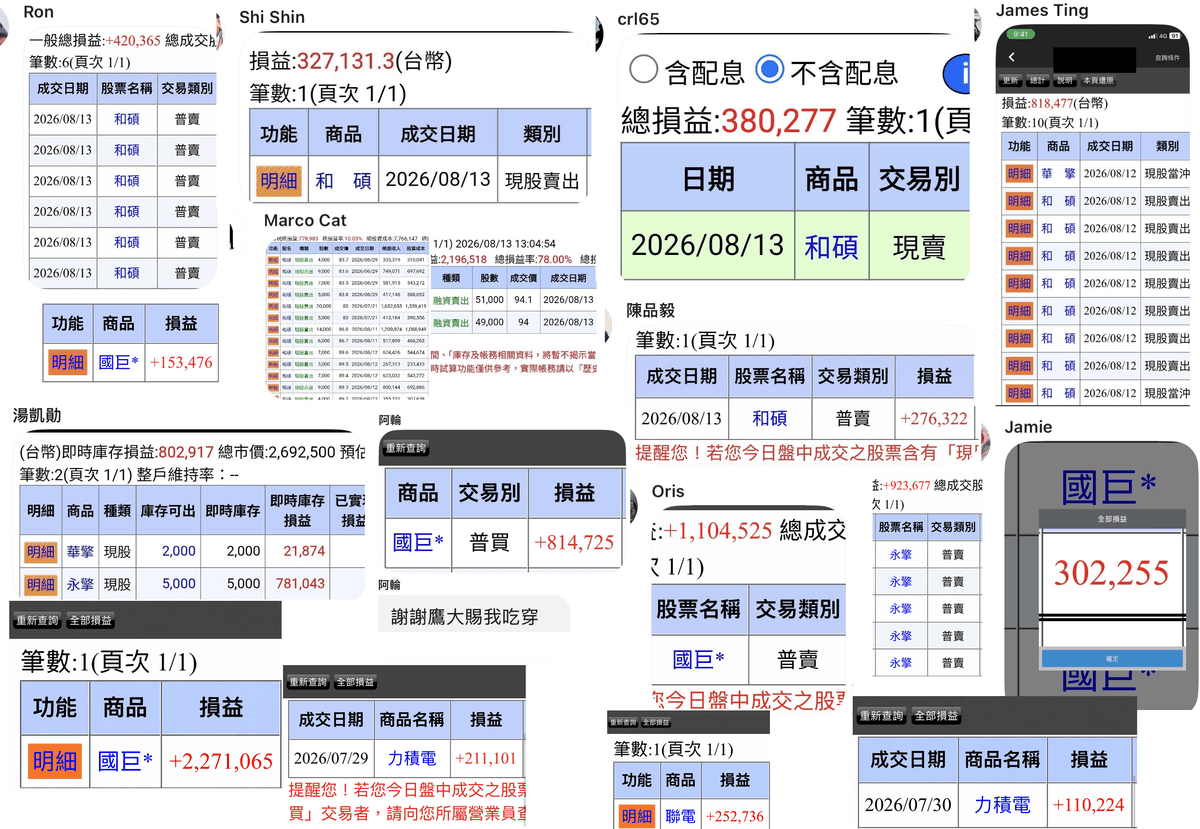Screen dimensions: 1200x829
Task: Click the 成交日期 column header in Shi Shin's table
Action: 438,134
